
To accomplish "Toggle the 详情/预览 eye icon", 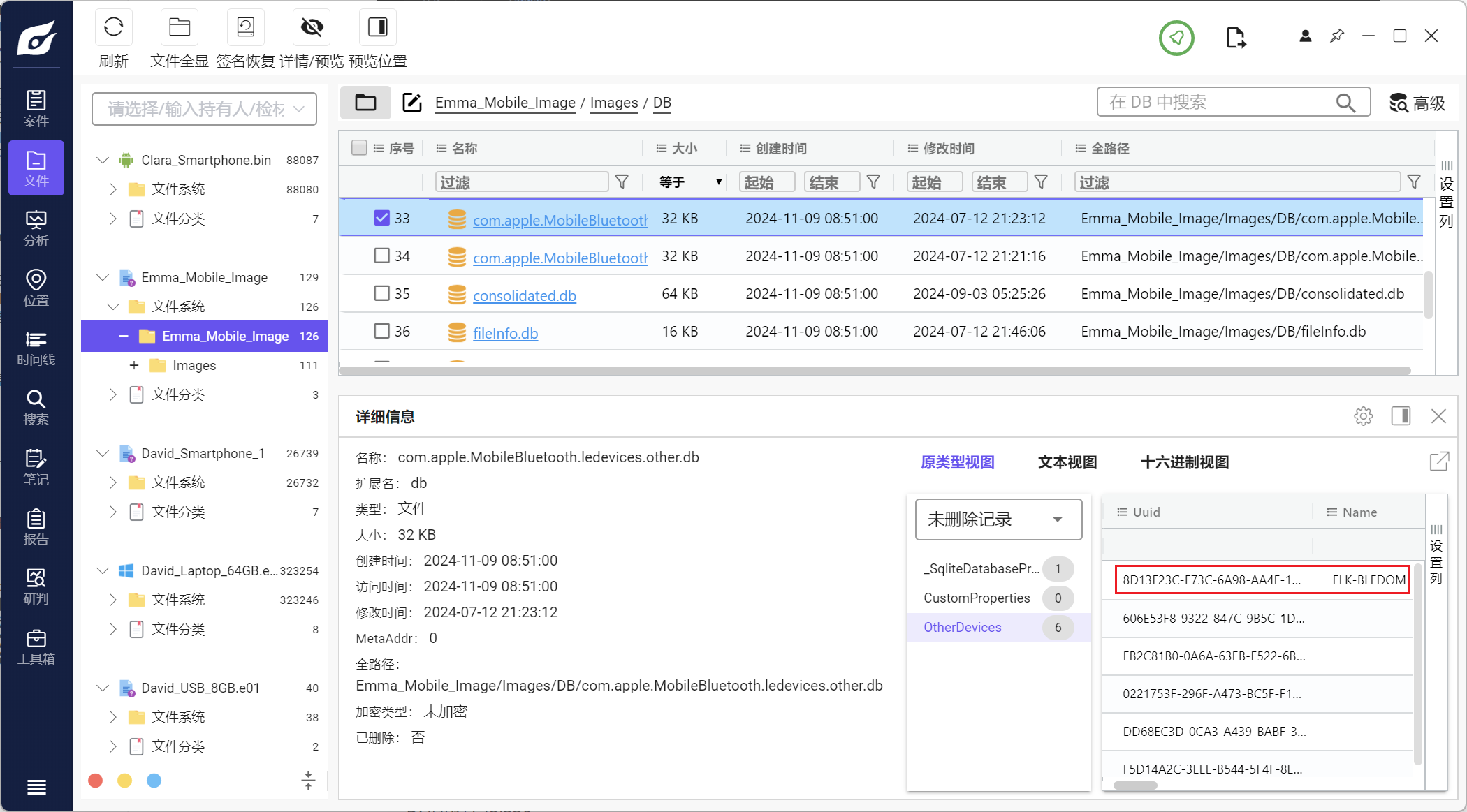I will [312, 27].
